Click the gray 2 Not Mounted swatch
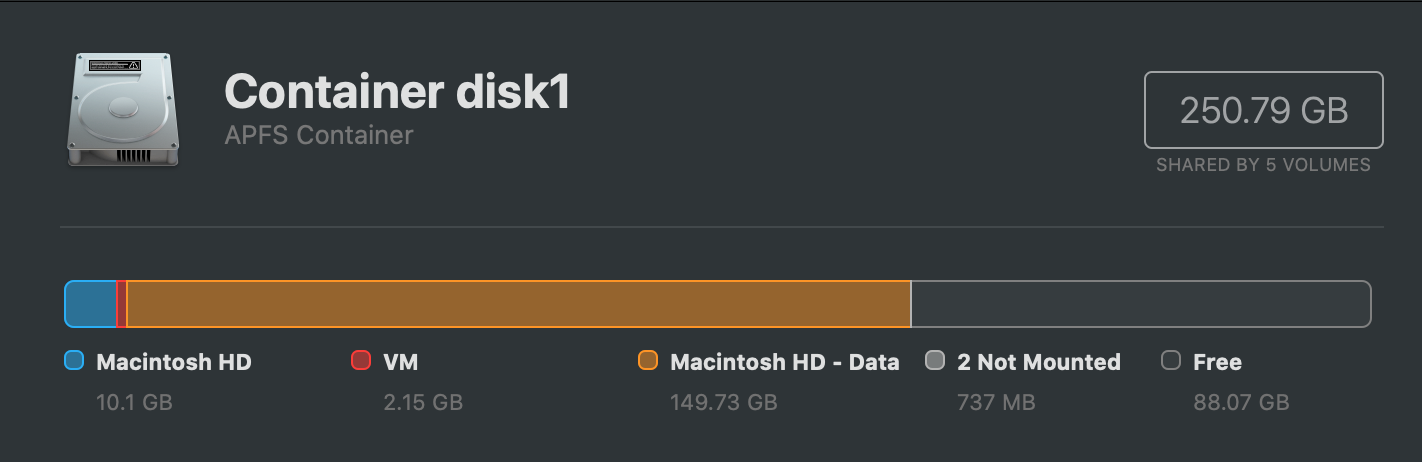This screenshot has width=1422, height=462. tap(935, 361)
